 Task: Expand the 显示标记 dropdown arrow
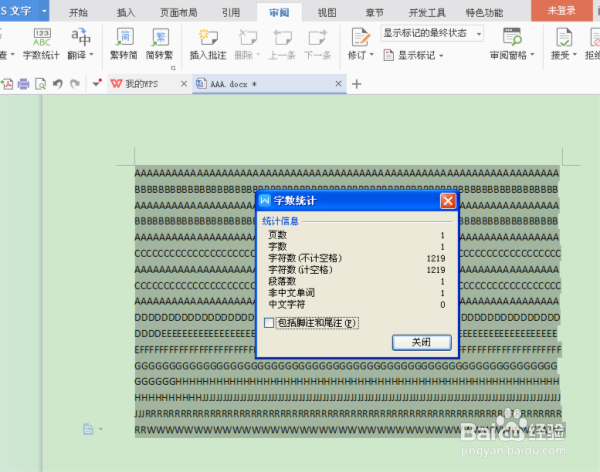[441, 56]
